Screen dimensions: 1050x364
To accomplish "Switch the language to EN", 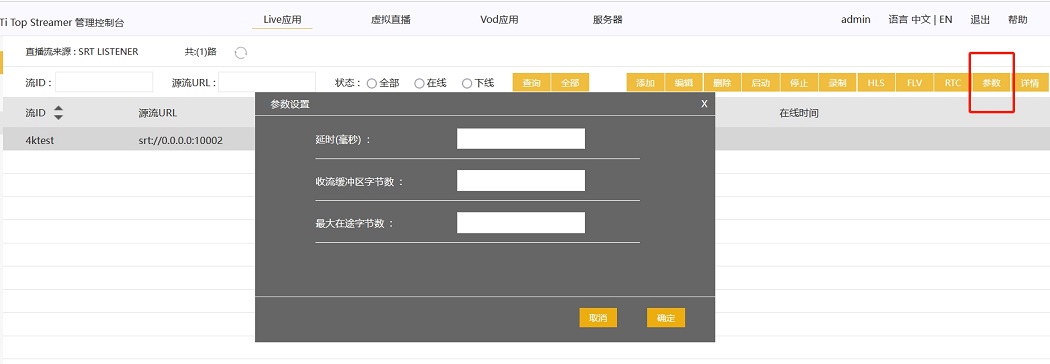I will [946, 19].
